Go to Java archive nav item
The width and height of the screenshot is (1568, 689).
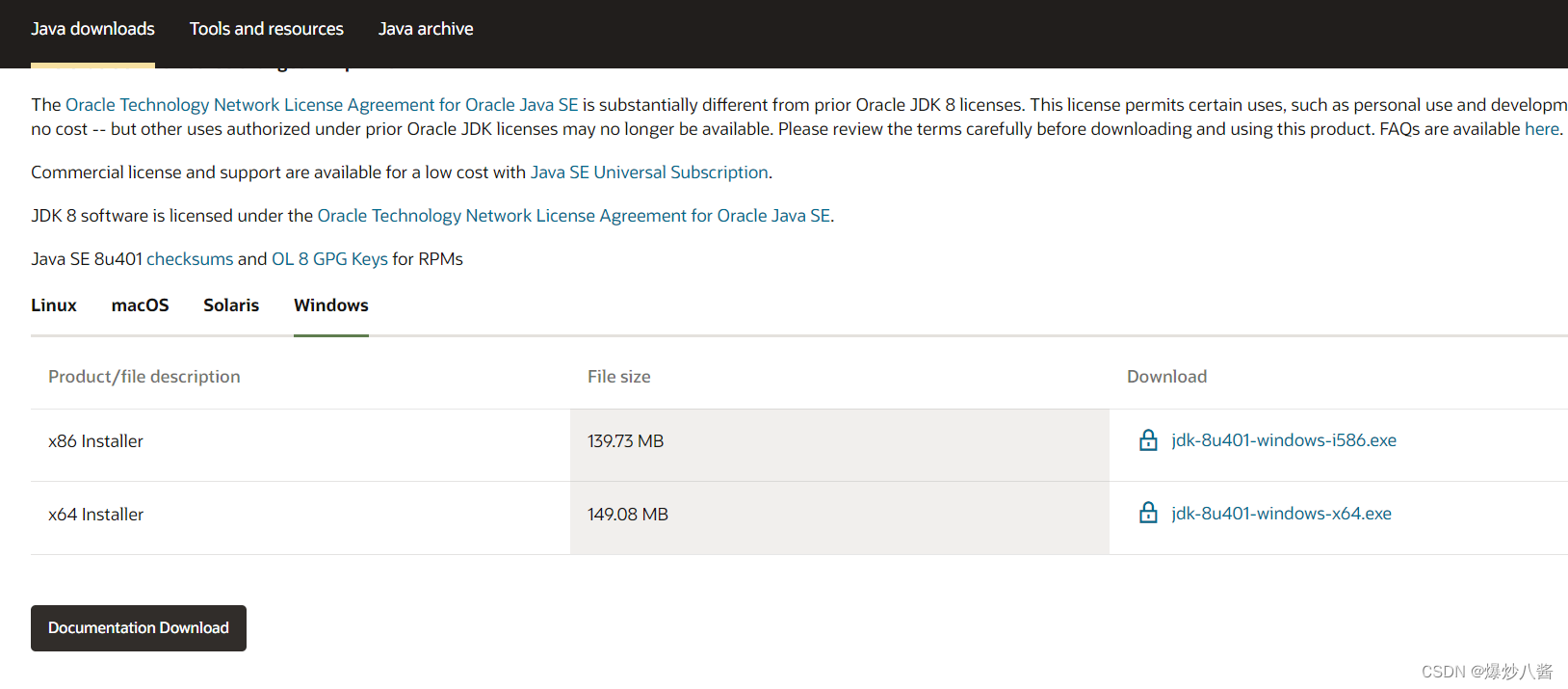[426, 29]
